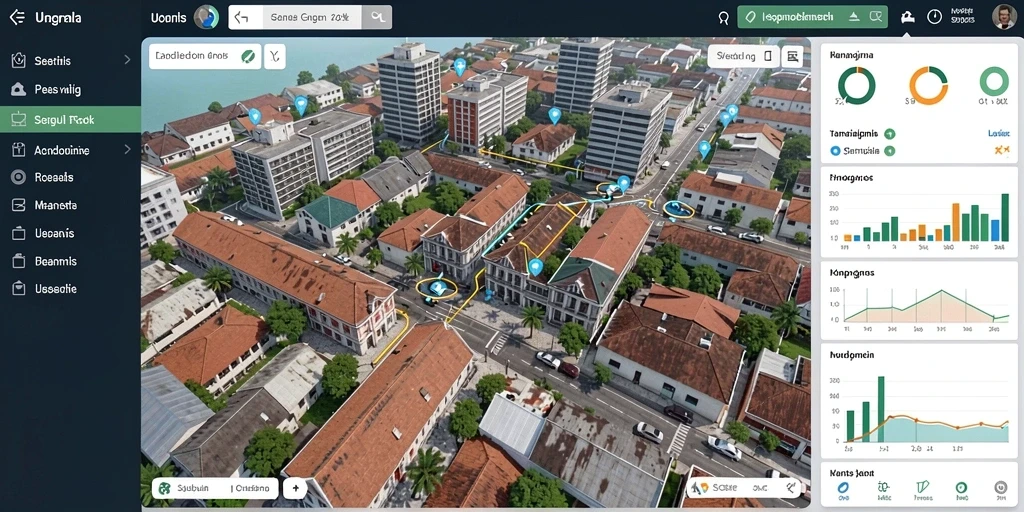Select the Sergul Ftook sidebar item
The height and width of the screenshot is (512, 1024).
click(x=71, y=120)
